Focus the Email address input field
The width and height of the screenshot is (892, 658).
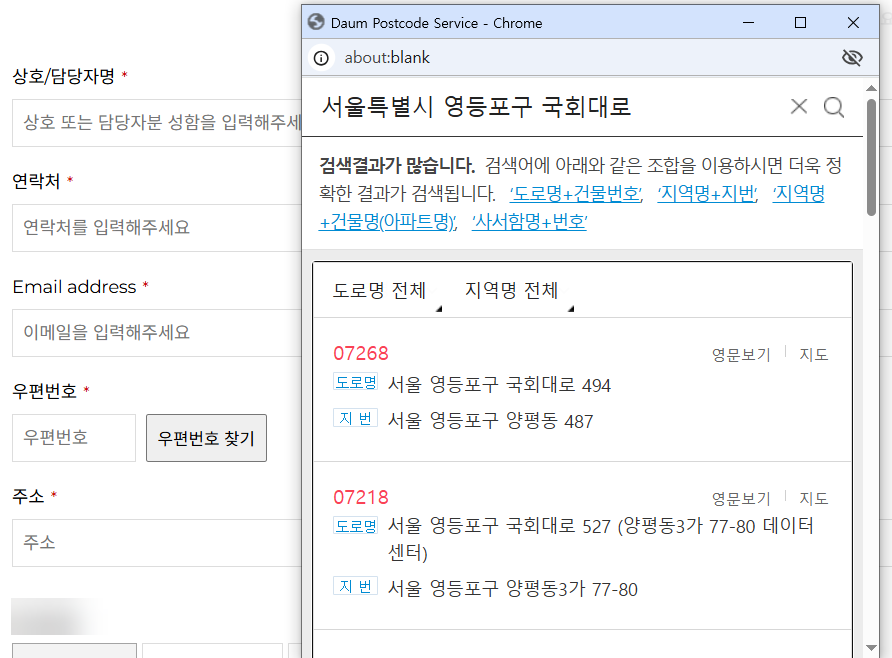(x=157, y=333)
